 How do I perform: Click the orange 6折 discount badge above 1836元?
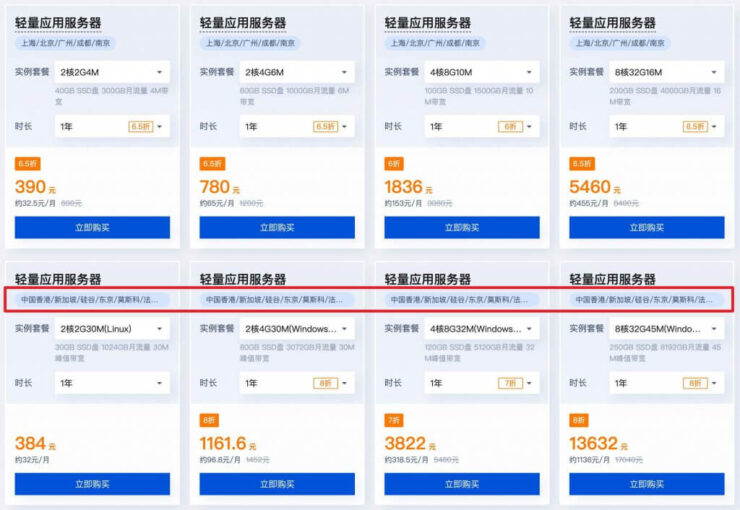click(x=394, y=164)
